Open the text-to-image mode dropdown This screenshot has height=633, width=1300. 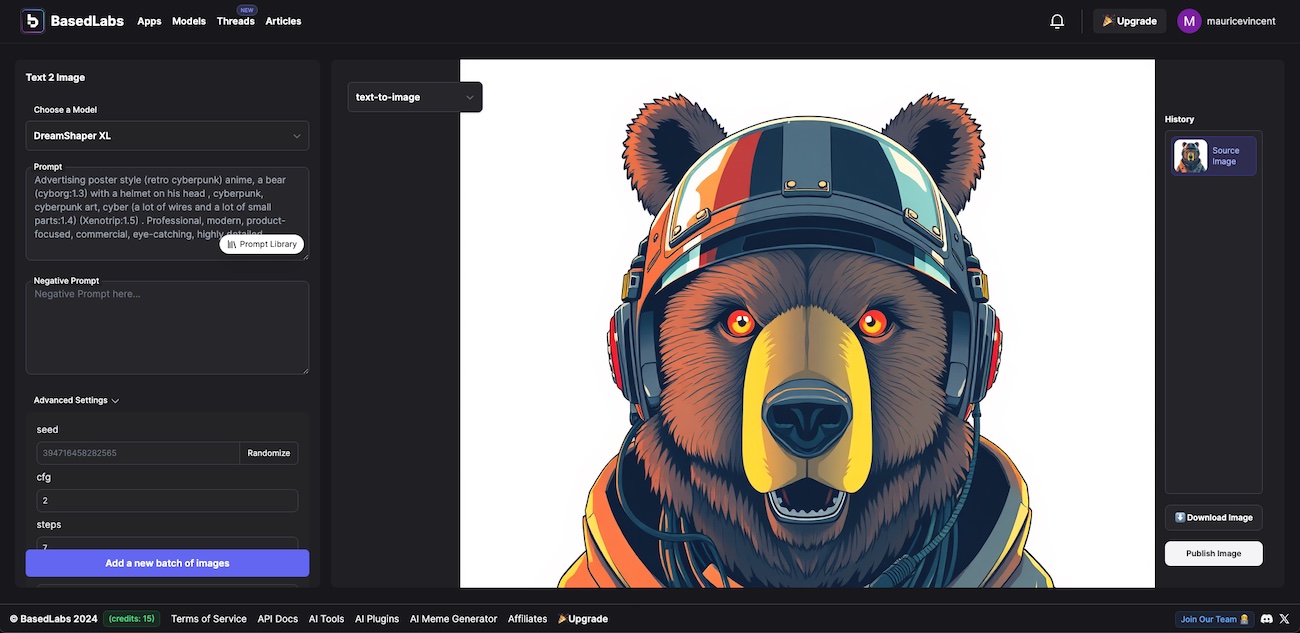pos(415,97)
